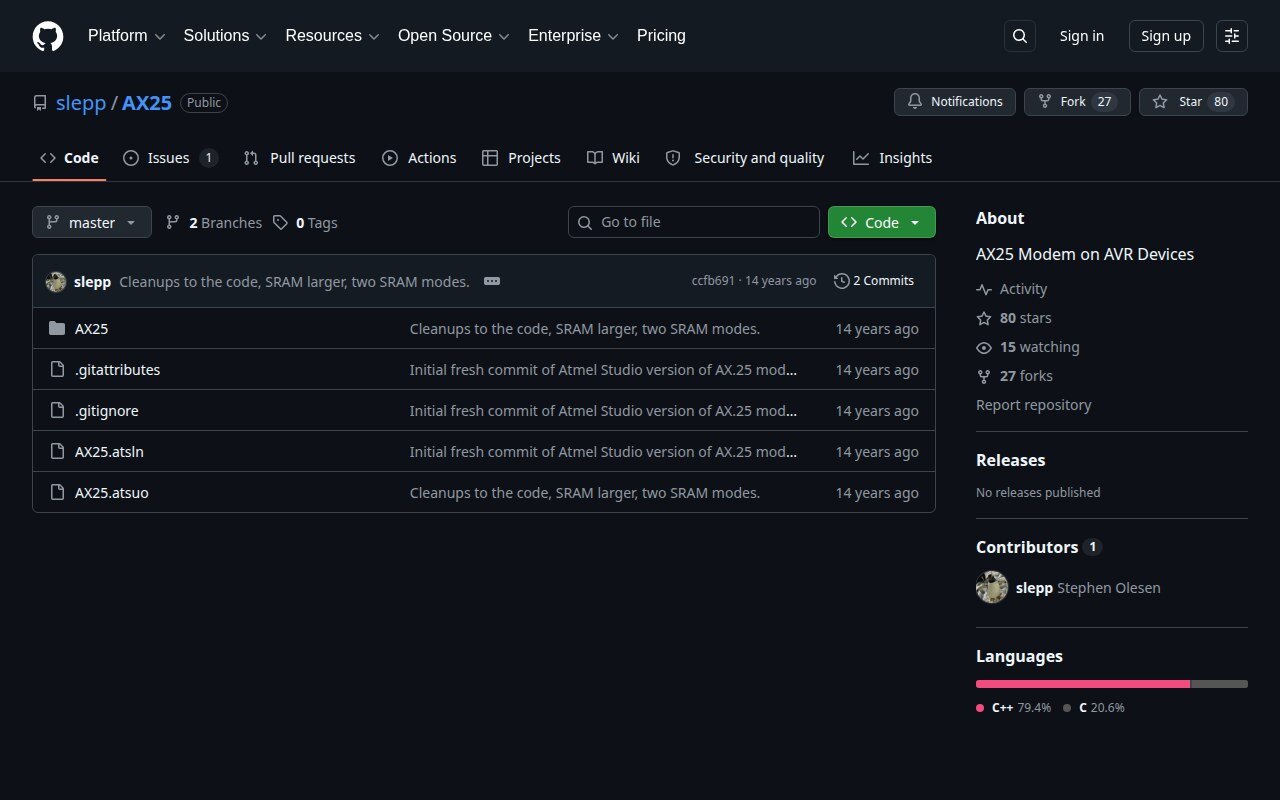Viewport: 1280px width, 800px height.
Task: Open the AX25 folder
Action: 91,328
